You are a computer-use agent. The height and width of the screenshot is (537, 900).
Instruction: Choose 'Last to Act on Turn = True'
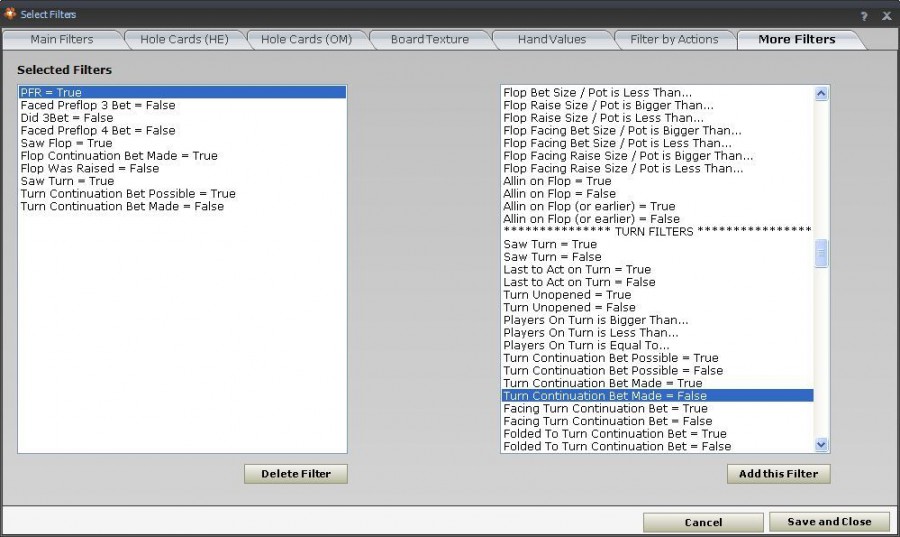pos(577,269)
